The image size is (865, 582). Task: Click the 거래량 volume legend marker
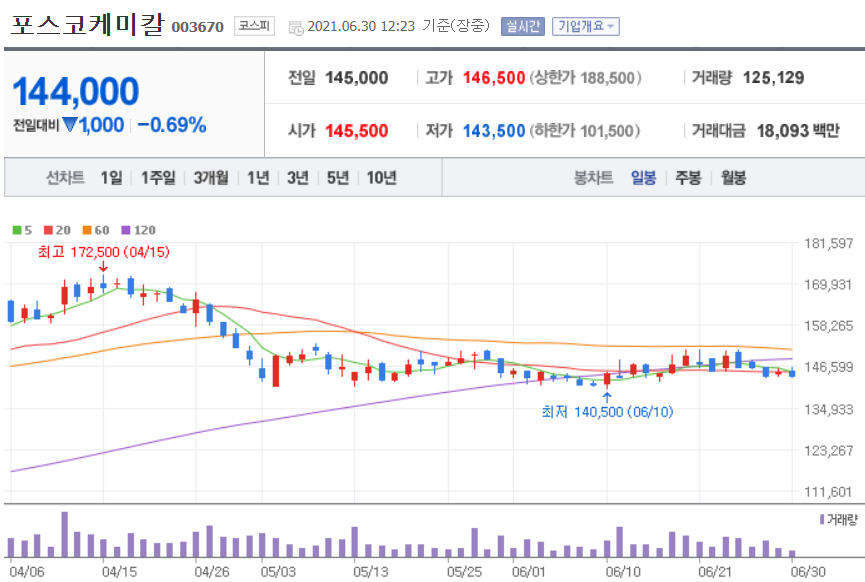pyautogui.click(x=822, y=519)
